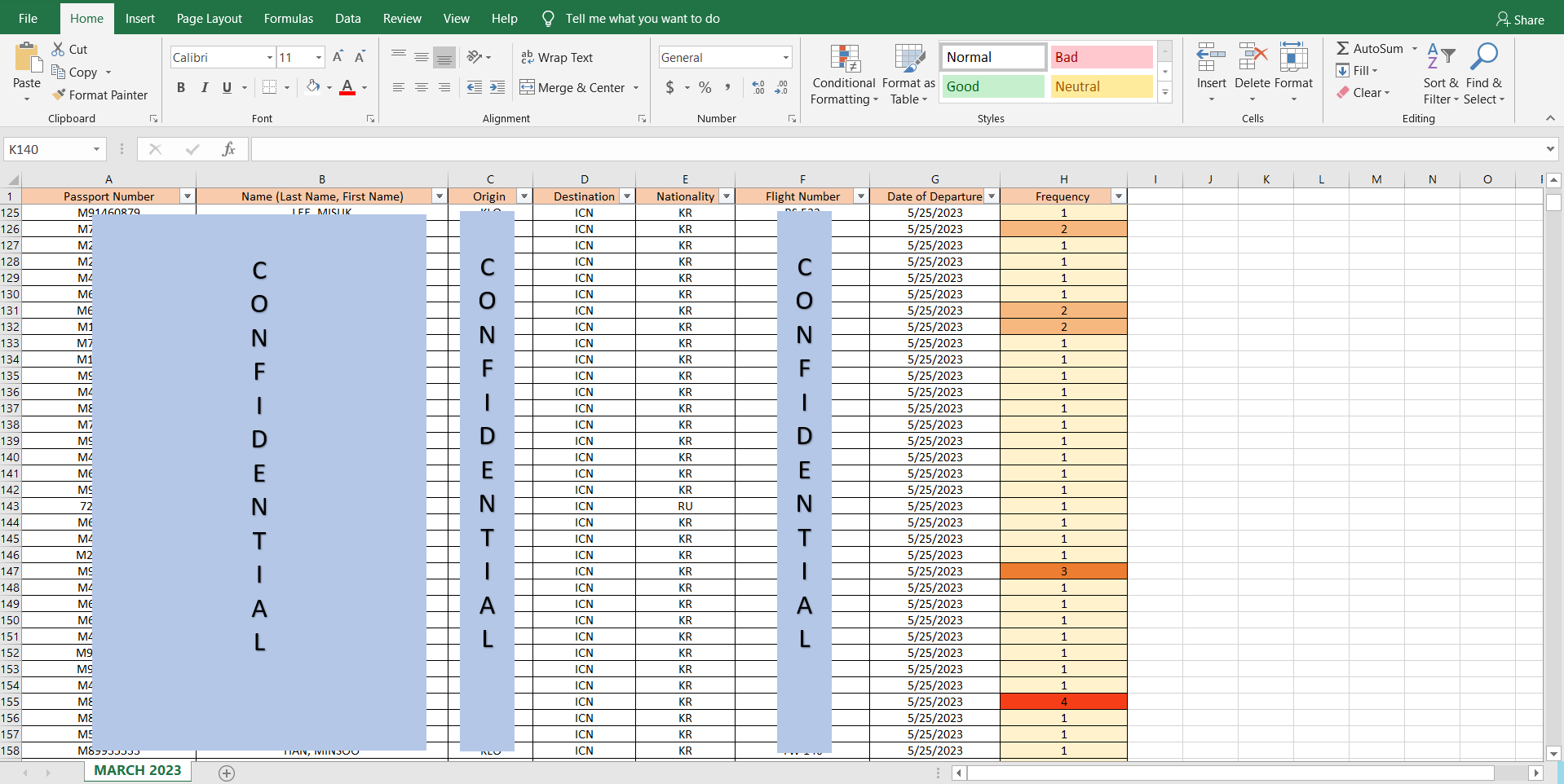Align text to the right
The width and height of the screenshot is (1564, 784).
tap(444, 87)
